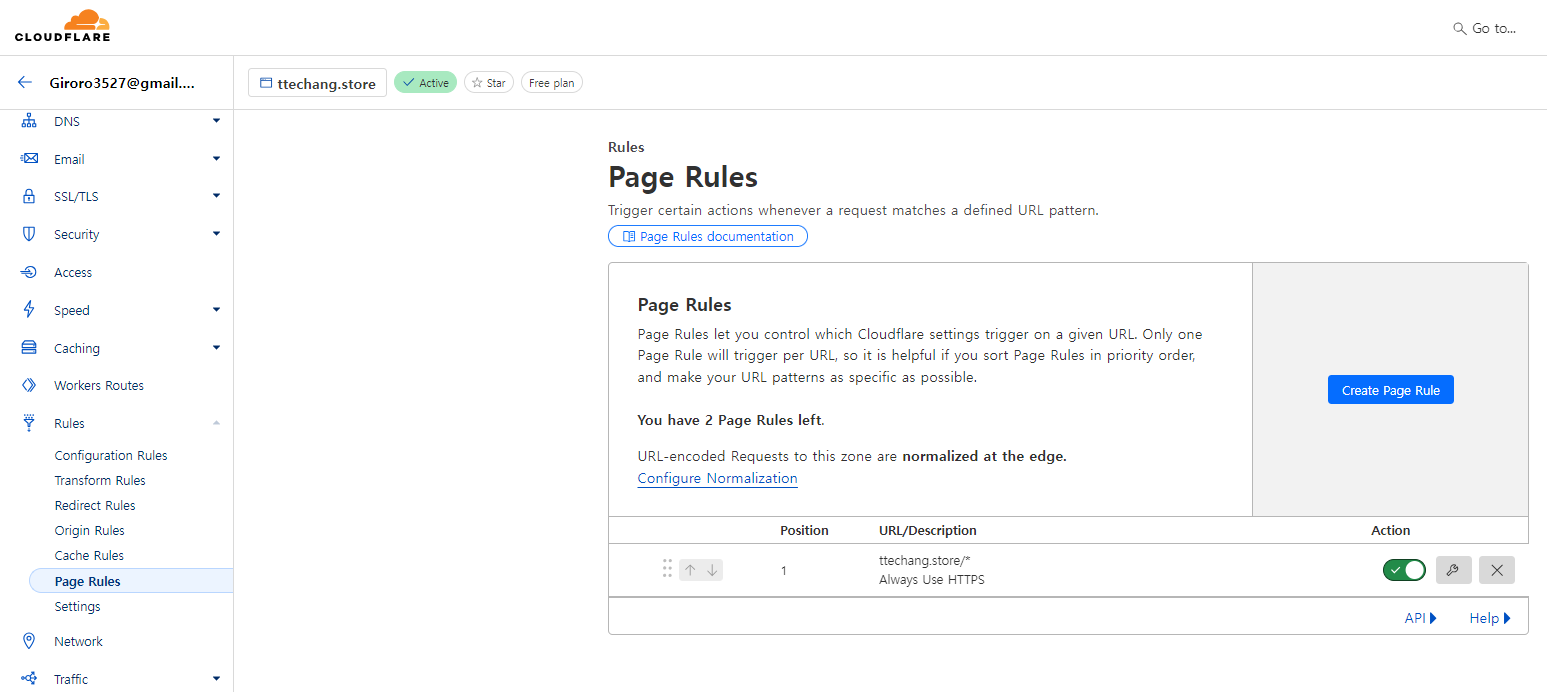Expand the DNS menu chevron
This screenshot has height=692, width=1547.
click(216, 121)
